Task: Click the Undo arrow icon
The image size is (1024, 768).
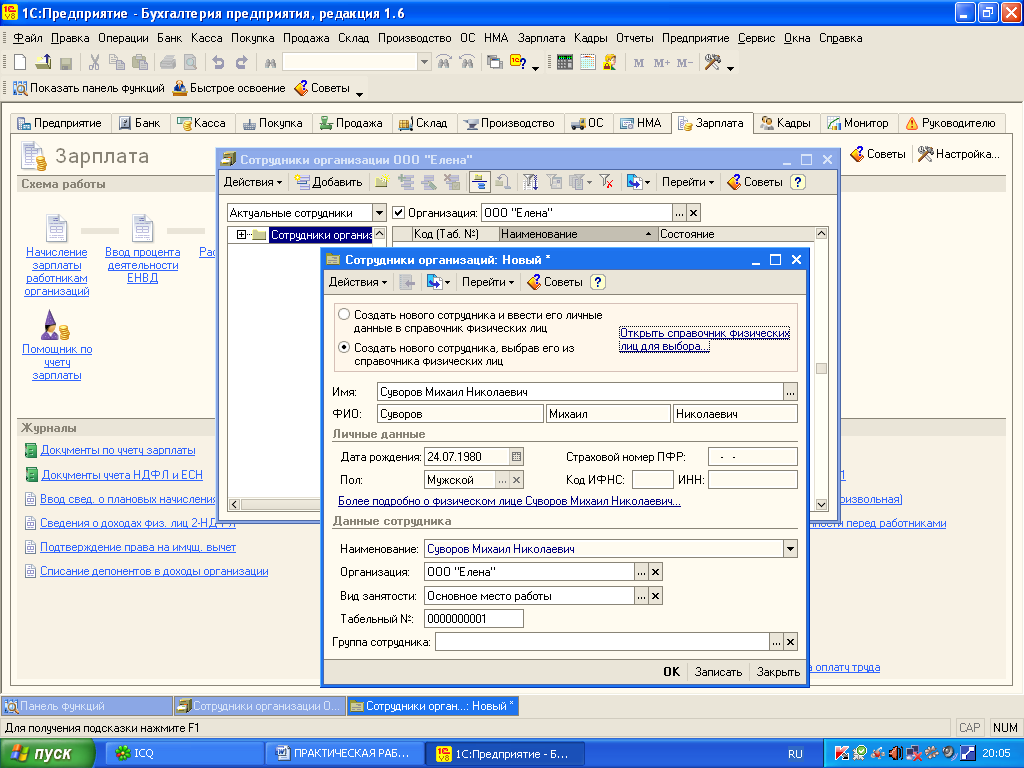Action: (x=219, y=63)
